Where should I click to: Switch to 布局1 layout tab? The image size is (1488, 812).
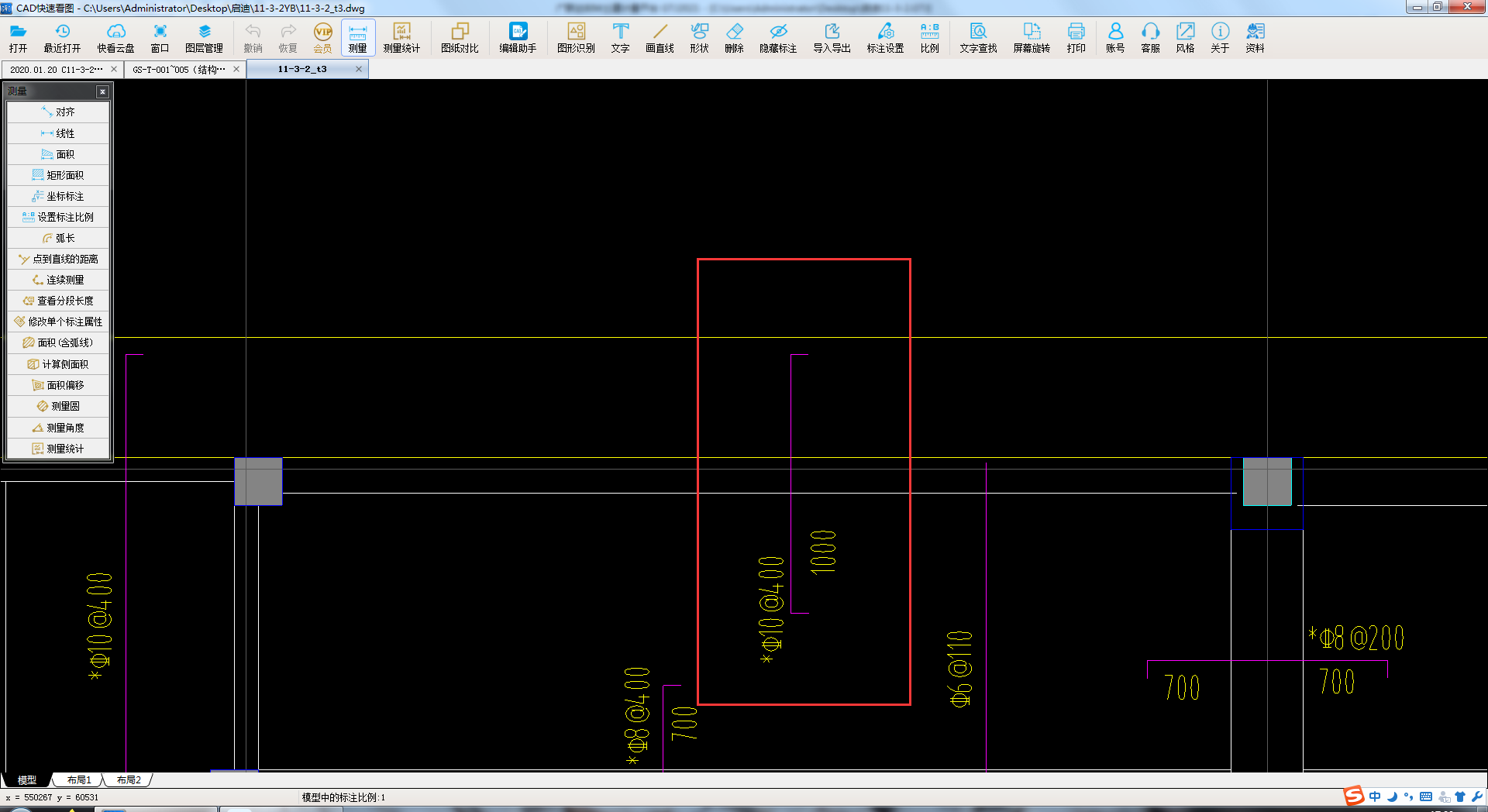[x=79, y=780]
